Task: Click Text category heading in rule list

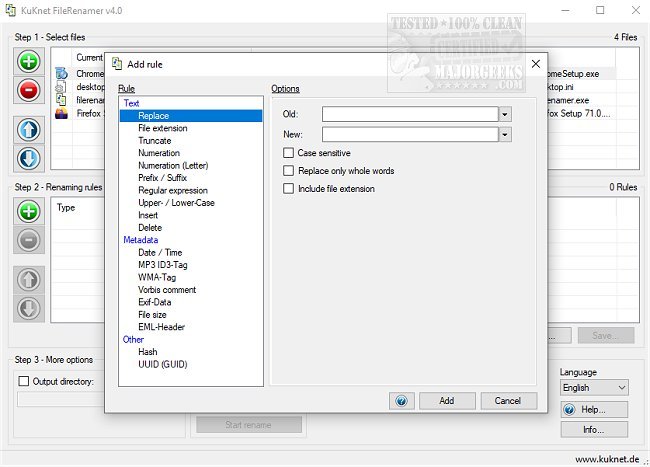Action: click(x=131, y=103)
